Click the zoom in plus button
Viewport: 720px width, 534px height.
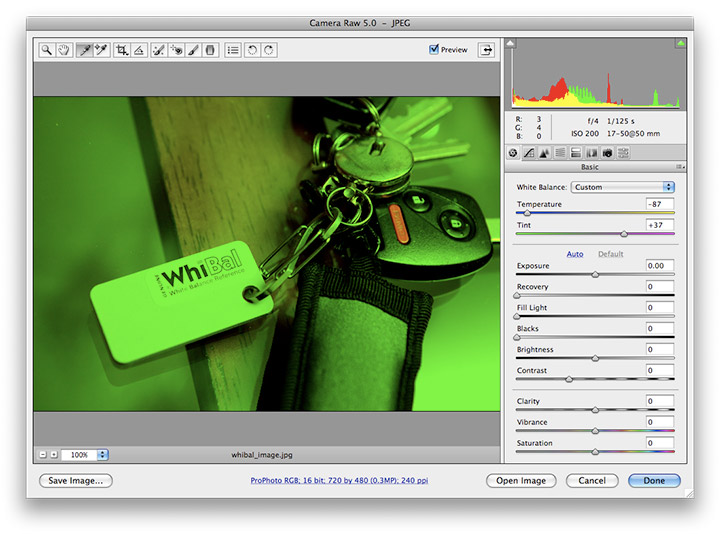(54, 455)
